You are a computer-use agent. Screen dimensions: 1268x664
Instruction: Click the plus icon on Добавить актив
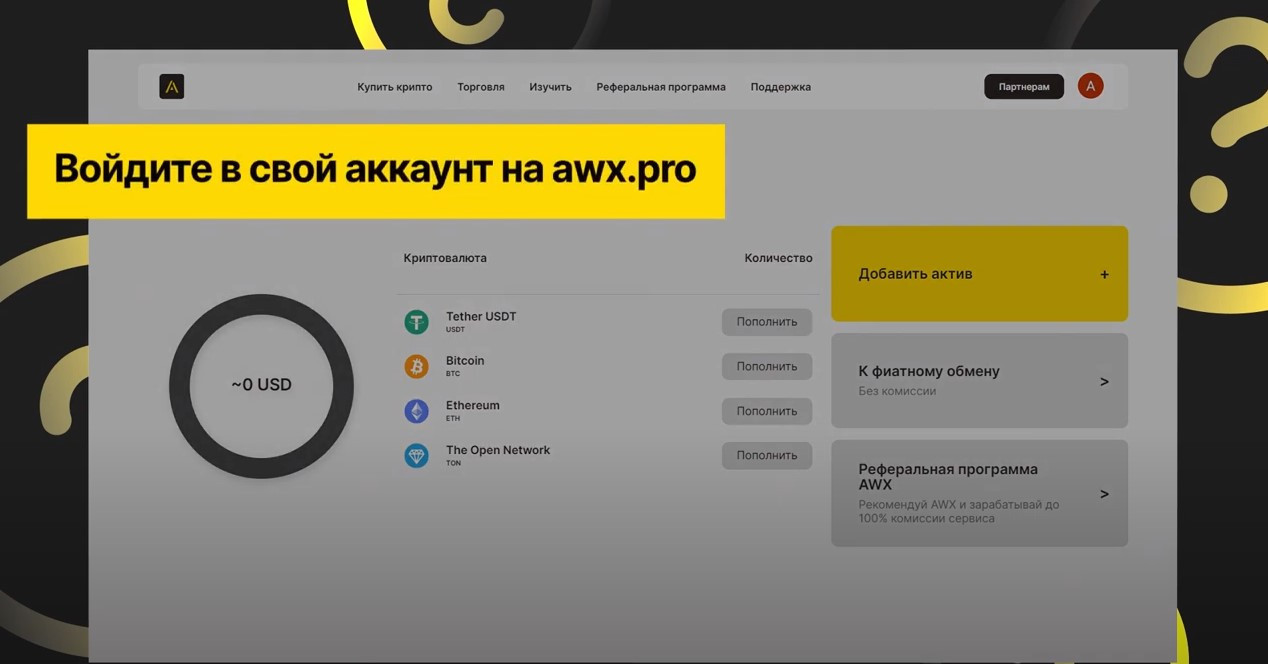[x=1104, y=274]
